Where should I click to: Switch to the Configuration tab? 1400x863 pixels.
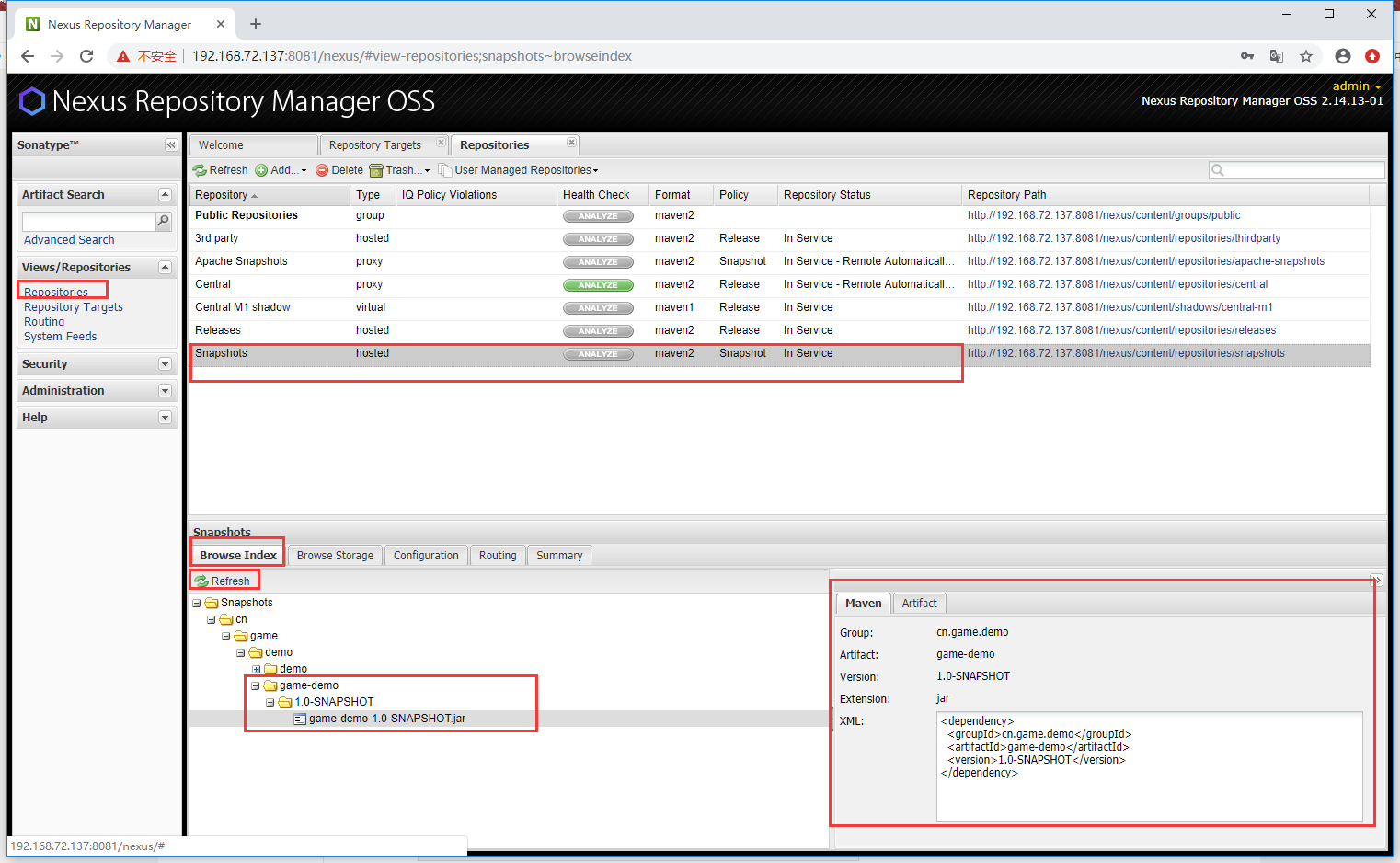[x=426, y=556]
